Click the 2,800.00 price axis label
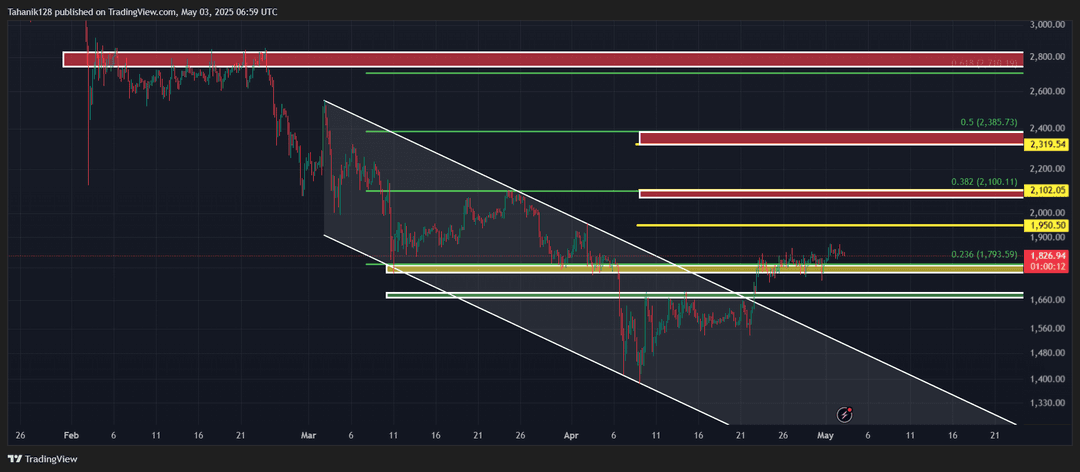 [1047, 57]
